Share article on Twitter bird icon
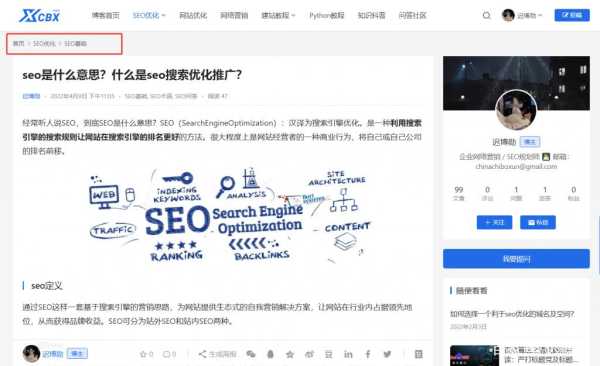 coord(387,354)
